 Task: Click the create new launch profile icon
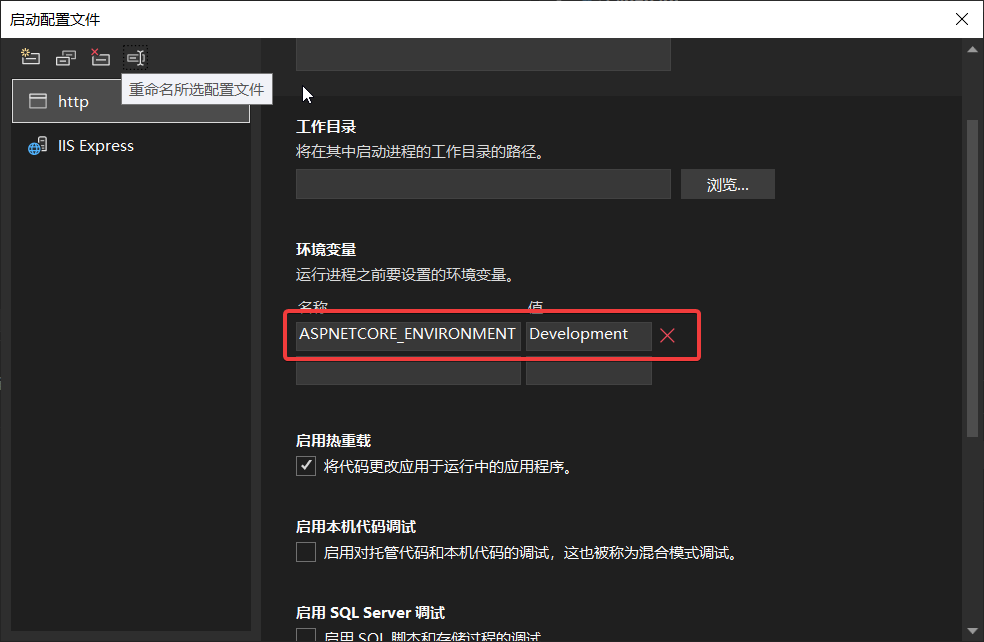[30, 57]
